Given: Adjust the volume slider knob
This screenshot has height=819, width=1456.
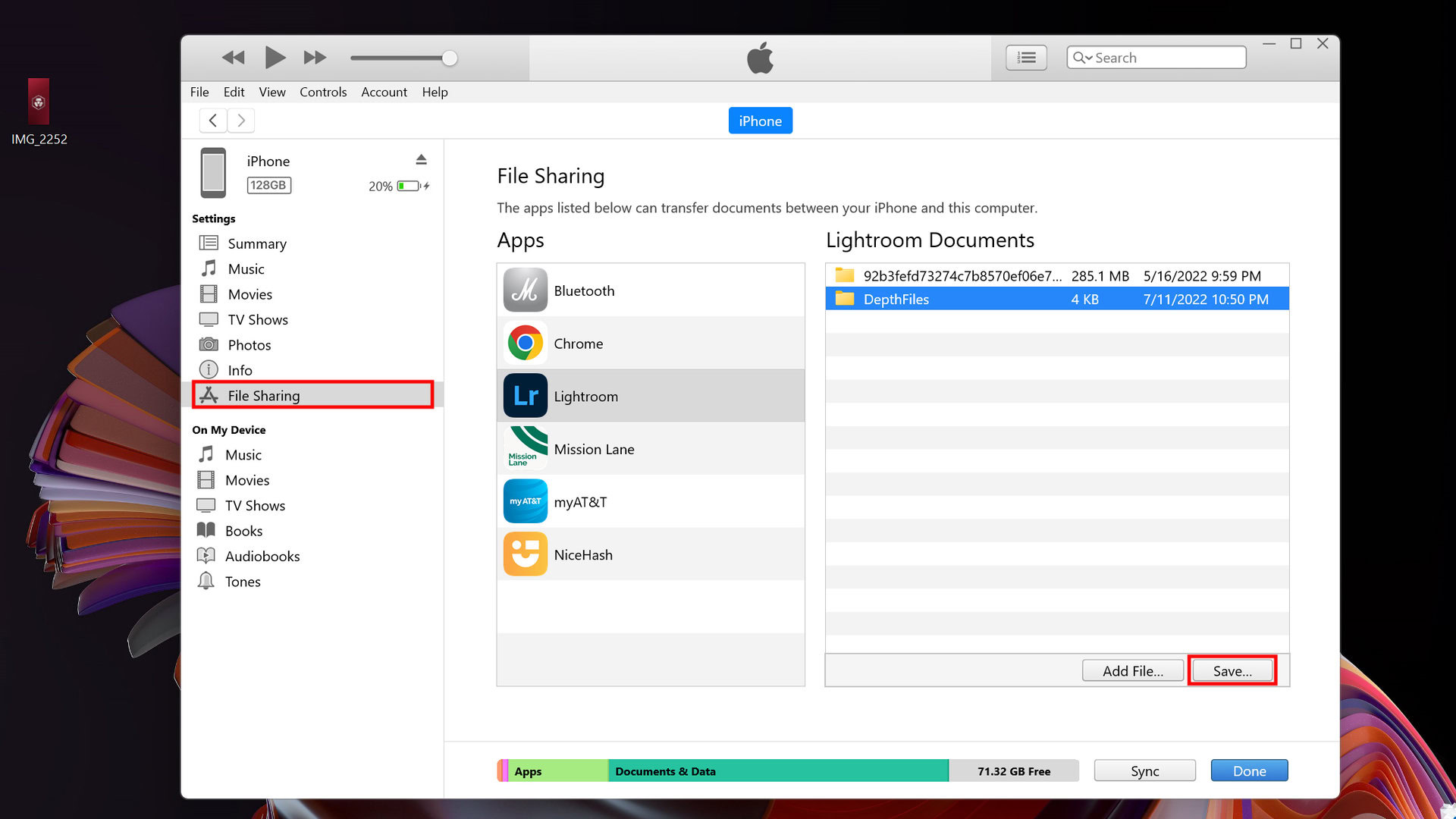Looking at the screenshot, I should click(450, 58).
